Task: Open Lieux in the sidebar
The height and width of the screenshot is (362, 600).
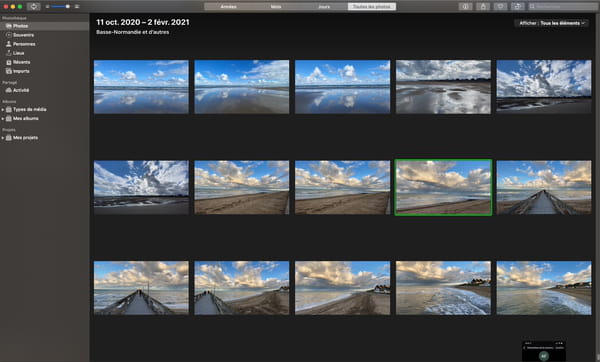Action: coord(44,53)
